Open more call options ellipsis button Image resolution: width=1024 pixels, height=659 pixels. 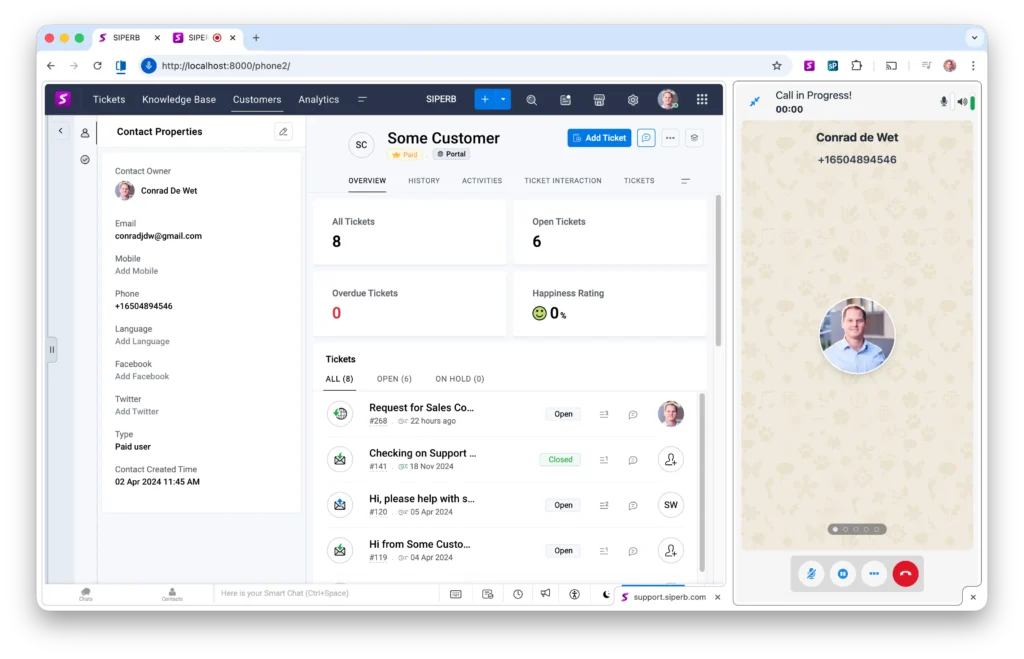point(874,574)
